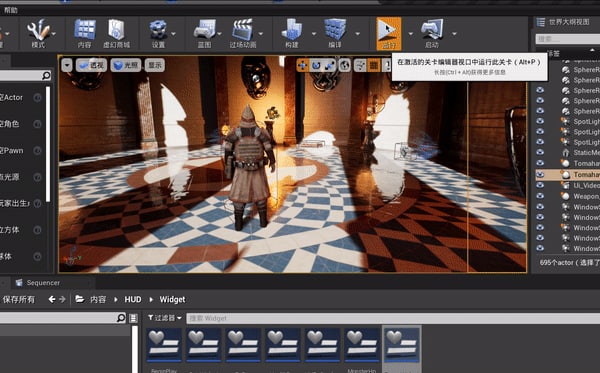Open the 过场动画 dropdown arrow
The image size is (600, 373).
click(261, 34)
